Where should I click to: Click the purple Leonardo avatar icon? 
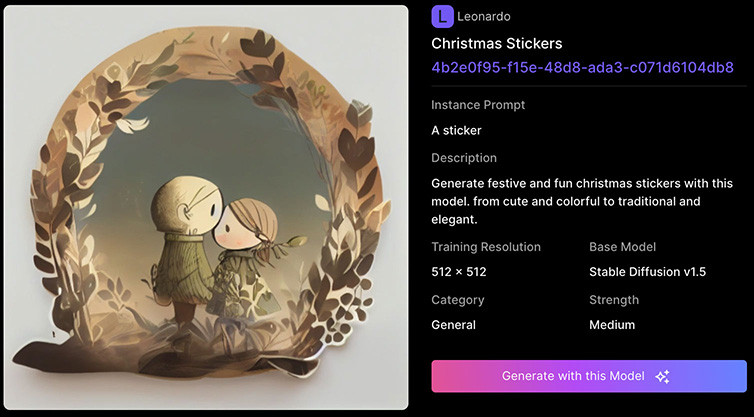442,16
